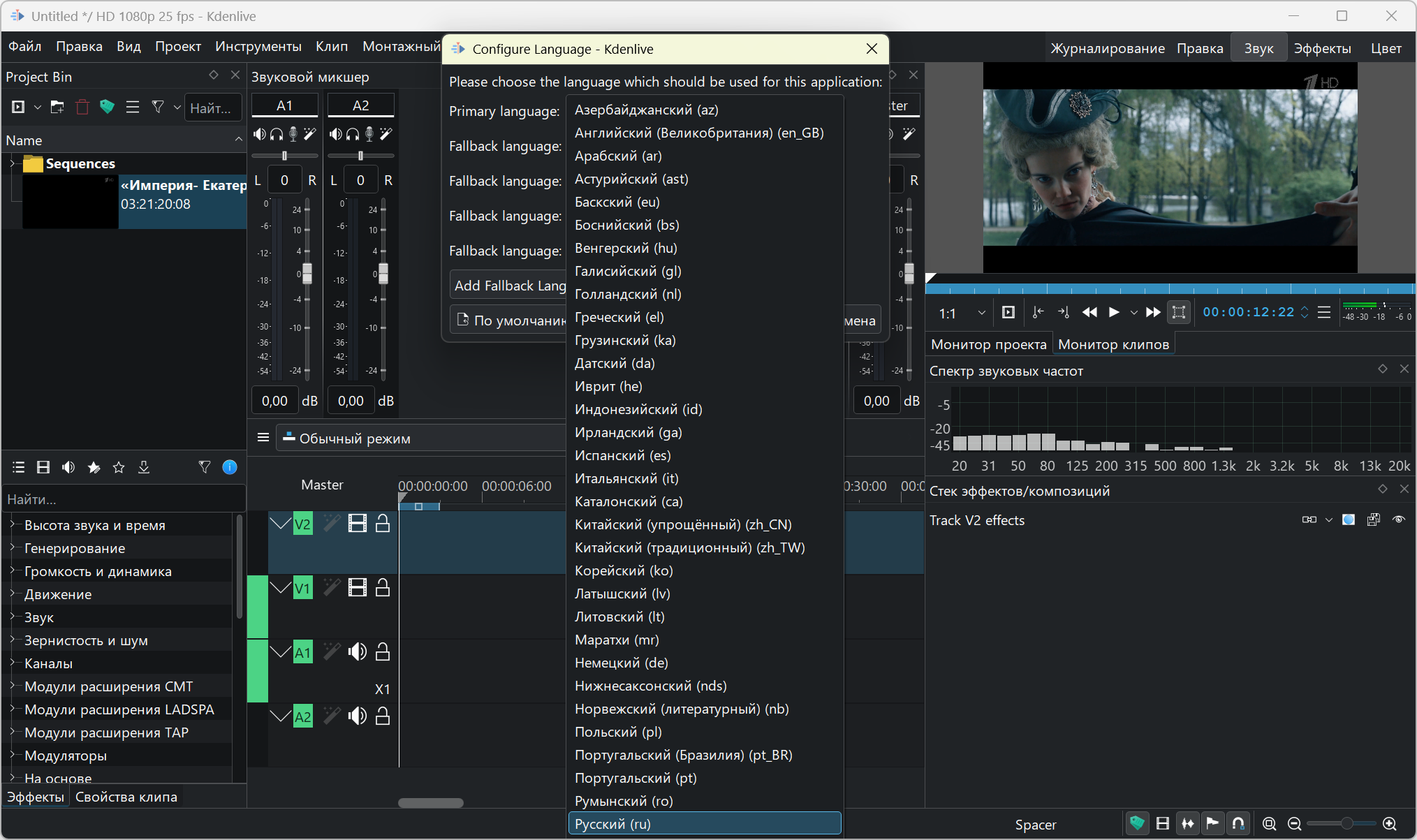Click the Add Fallback Language button

point(510,286)
